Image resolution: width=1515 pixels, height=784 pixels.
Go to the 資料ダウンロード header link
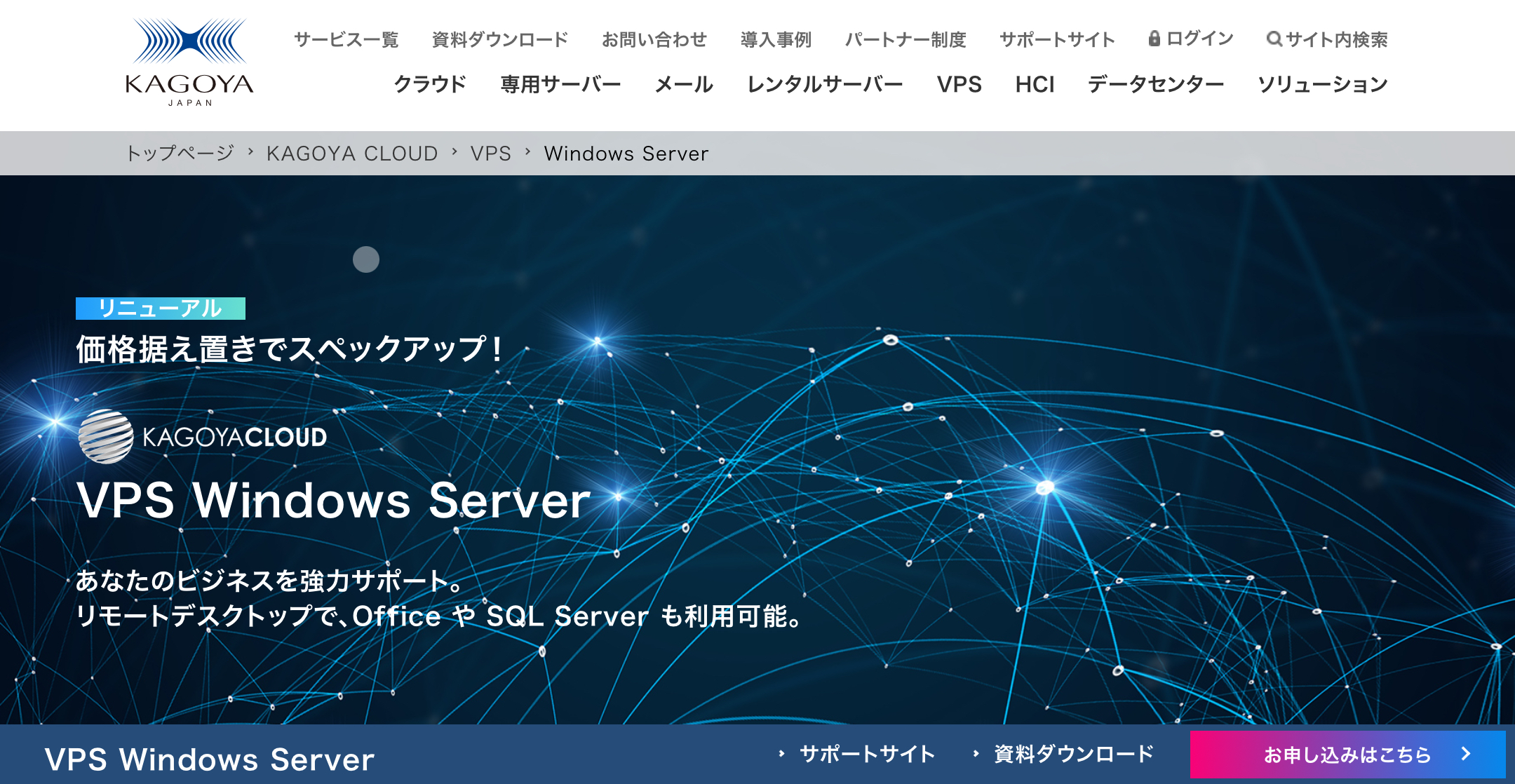tap(500, 39)
